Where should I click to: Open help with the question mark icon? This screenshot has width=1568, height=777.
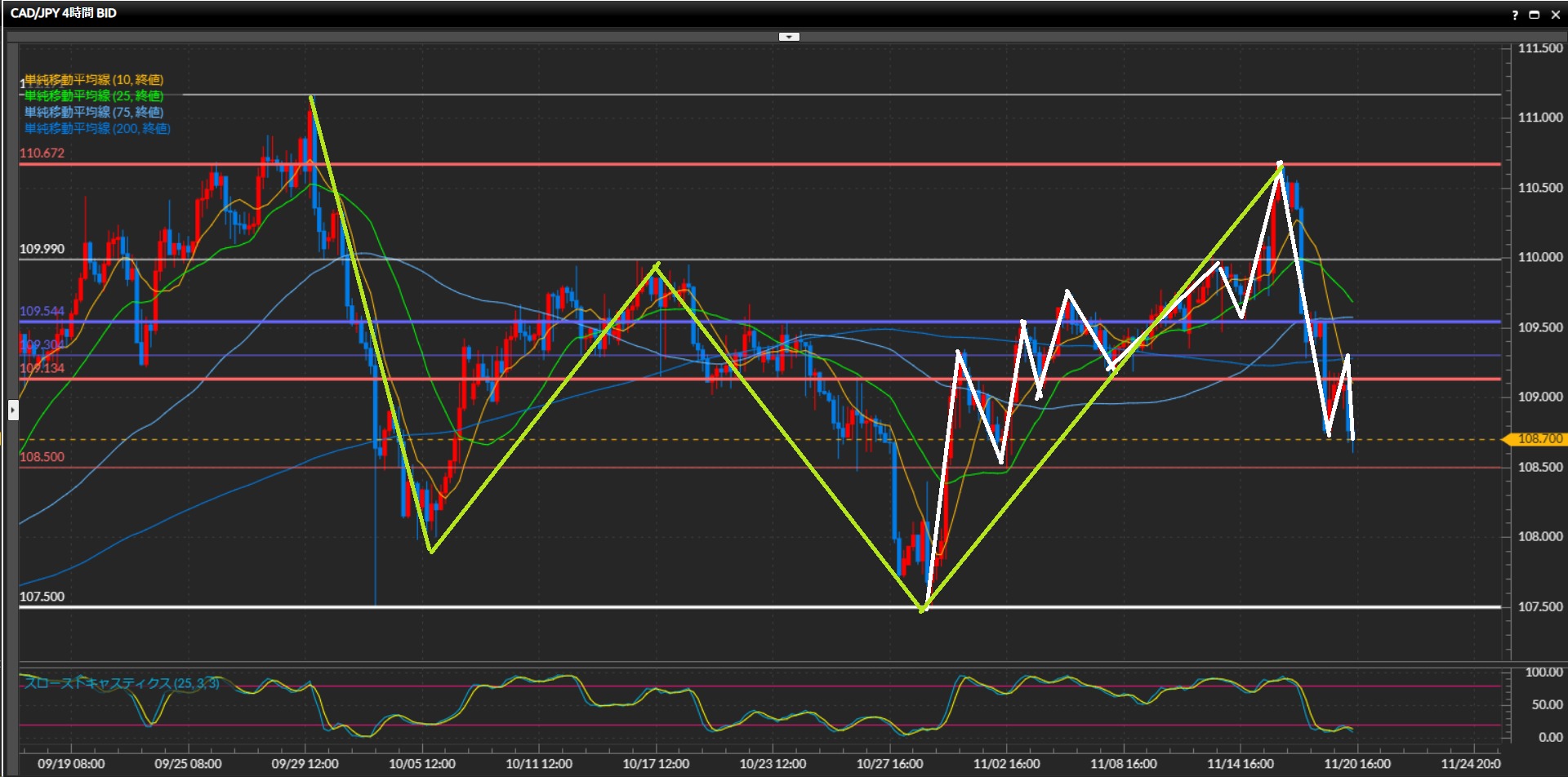(x=1515, y=15)
